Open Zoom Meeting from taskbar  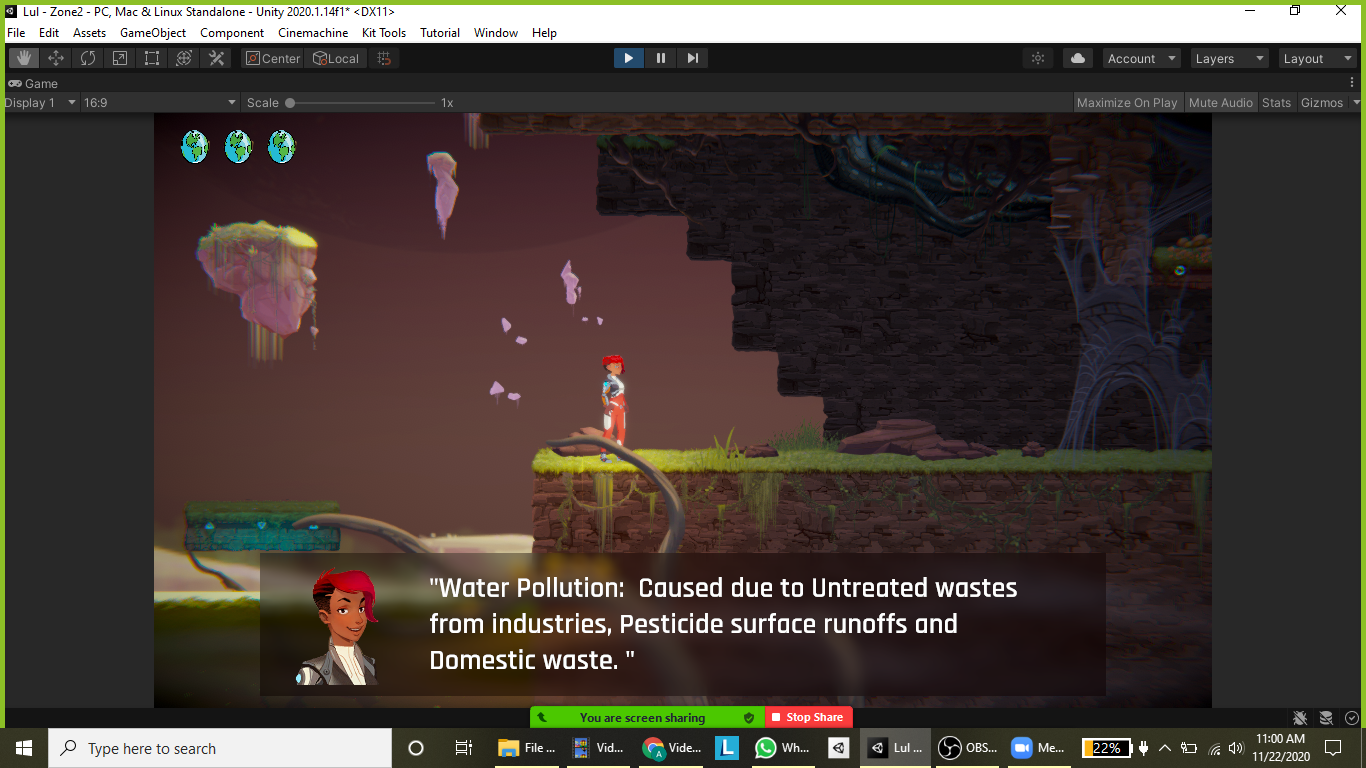click(1039, 748)
